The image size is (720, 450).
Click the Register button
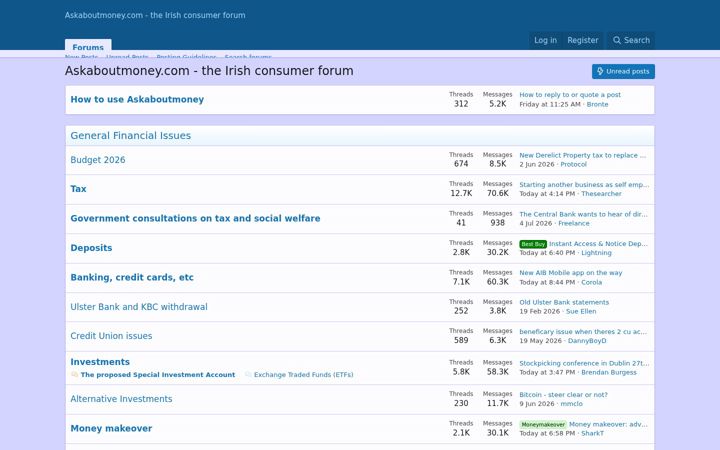click(x=583, y=40)
